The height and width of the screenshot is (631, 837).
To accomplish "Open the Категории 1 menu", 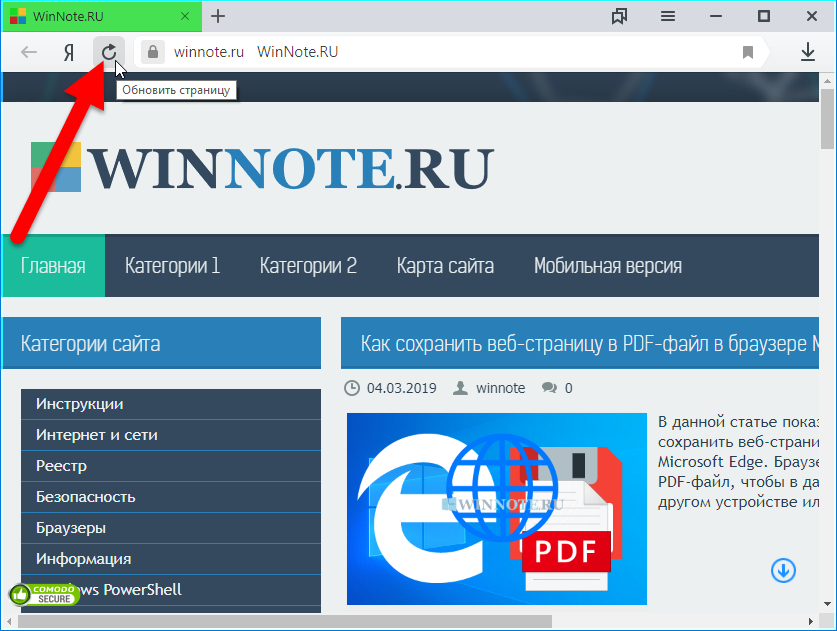I will (172, 266).
